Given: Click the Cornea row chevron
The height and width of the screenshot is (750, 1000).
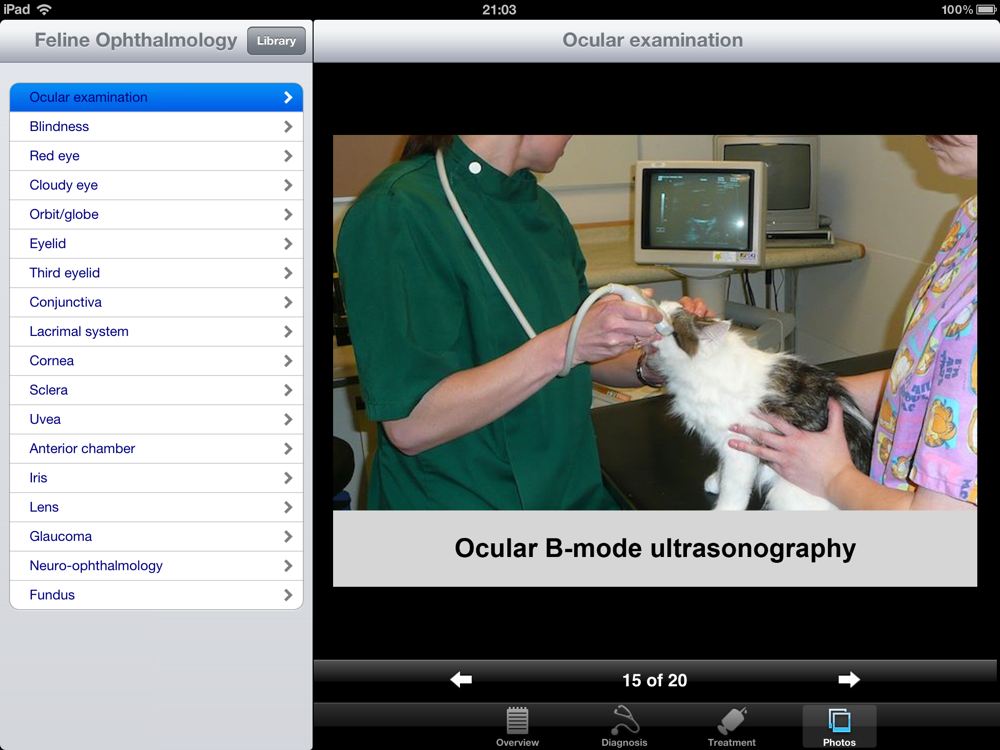Looking at the screenshot, I should 288,361.
